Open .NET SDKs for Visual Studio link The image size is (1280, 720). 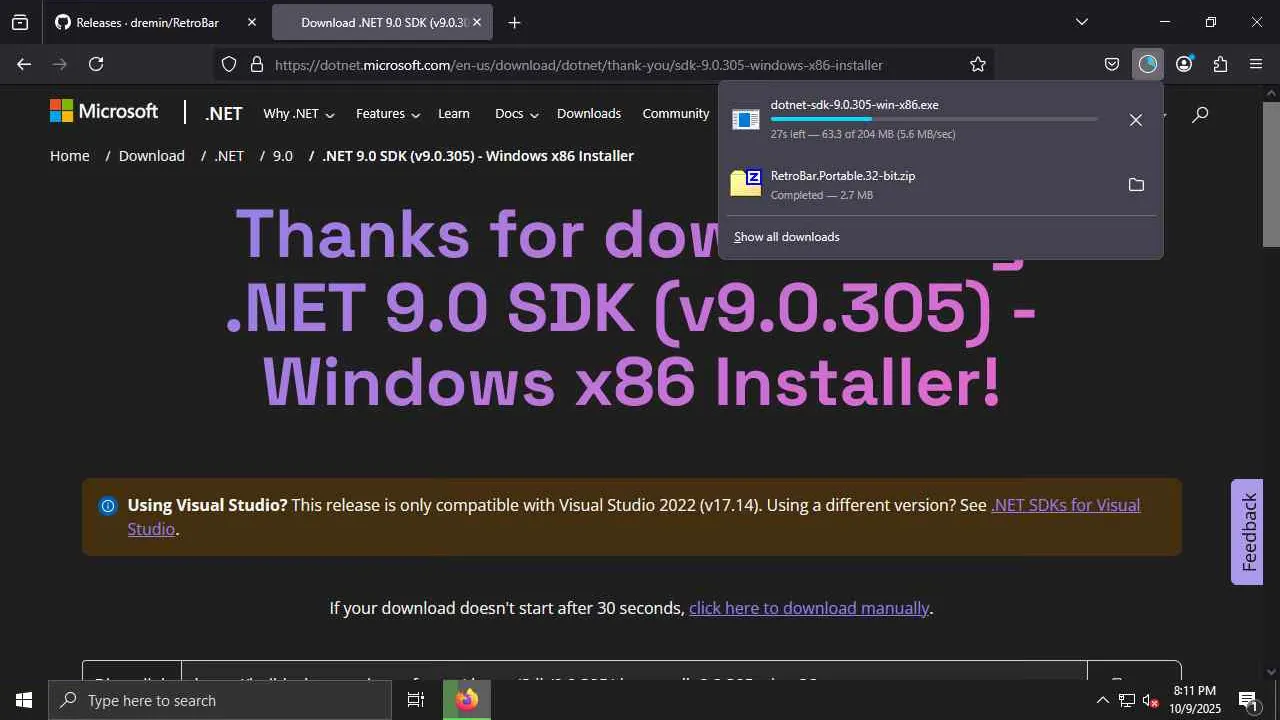[x=1065, y=505]
